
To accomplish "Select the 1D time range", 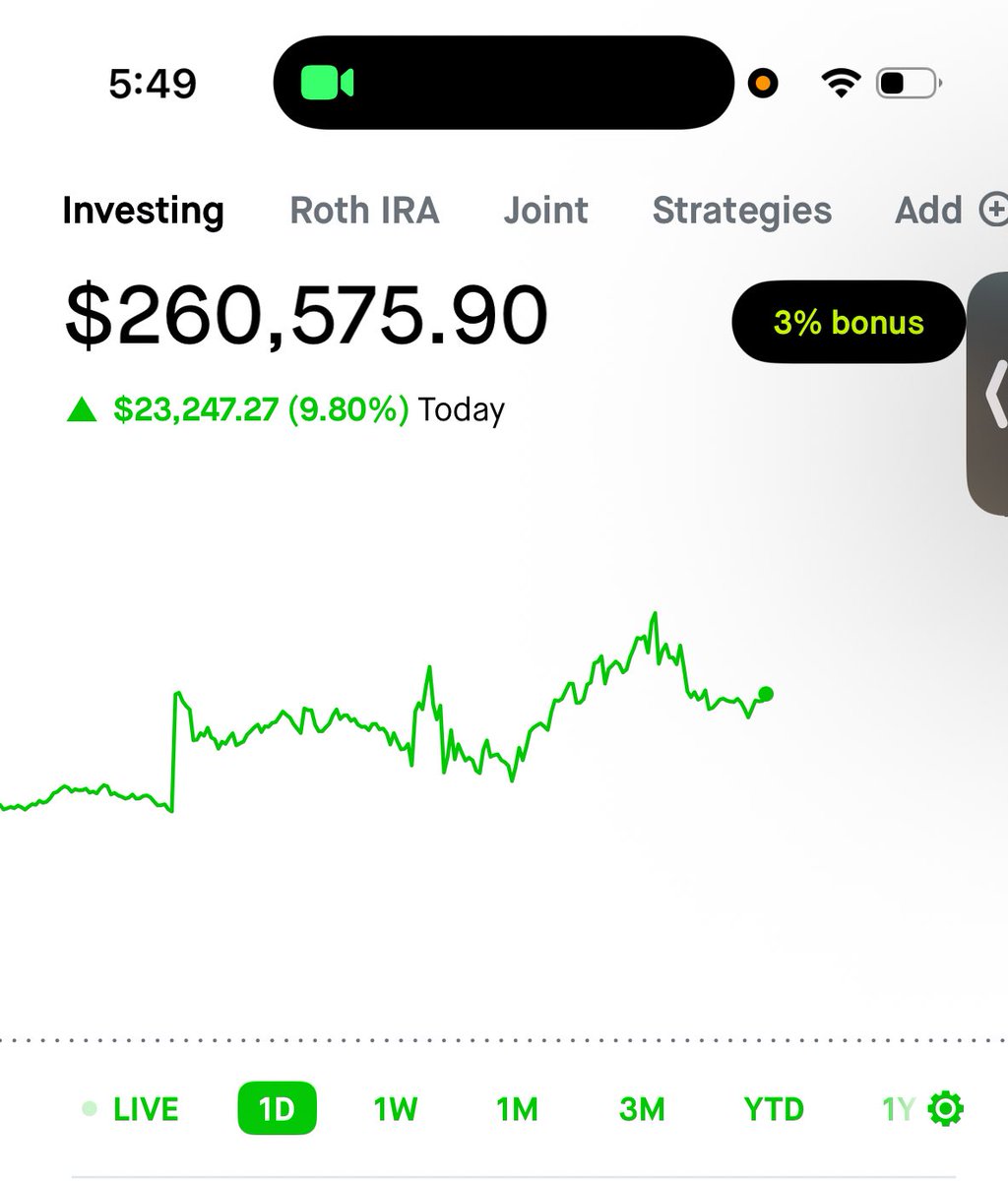I will 277,1109.
